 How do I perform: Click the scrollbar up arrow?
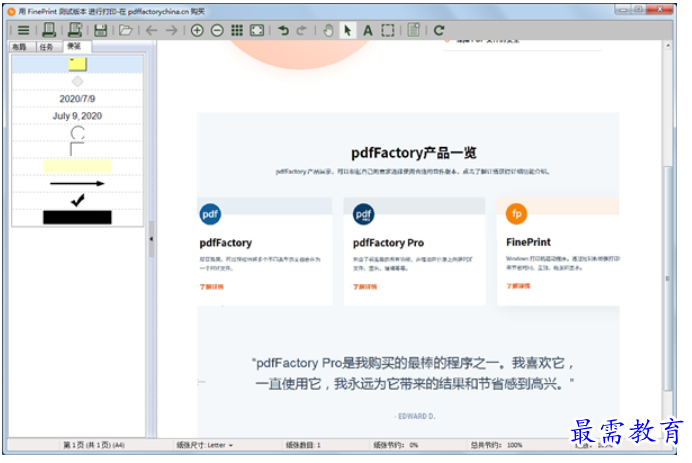click(668, 46)
